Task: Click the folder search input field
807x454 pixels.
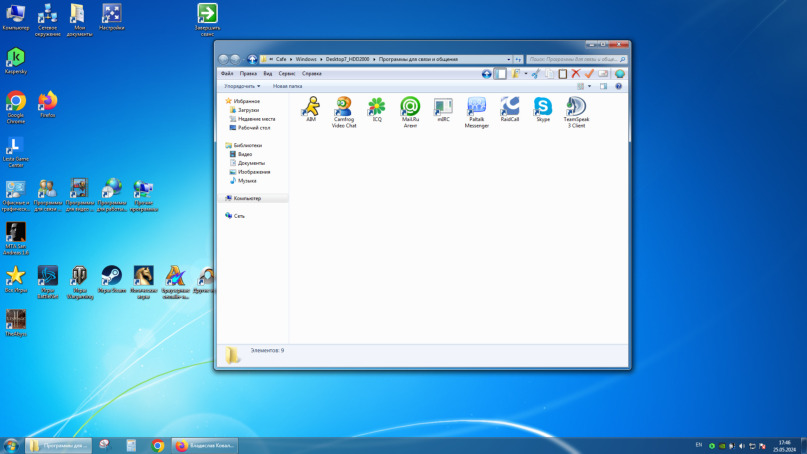Action: [572, 59]
